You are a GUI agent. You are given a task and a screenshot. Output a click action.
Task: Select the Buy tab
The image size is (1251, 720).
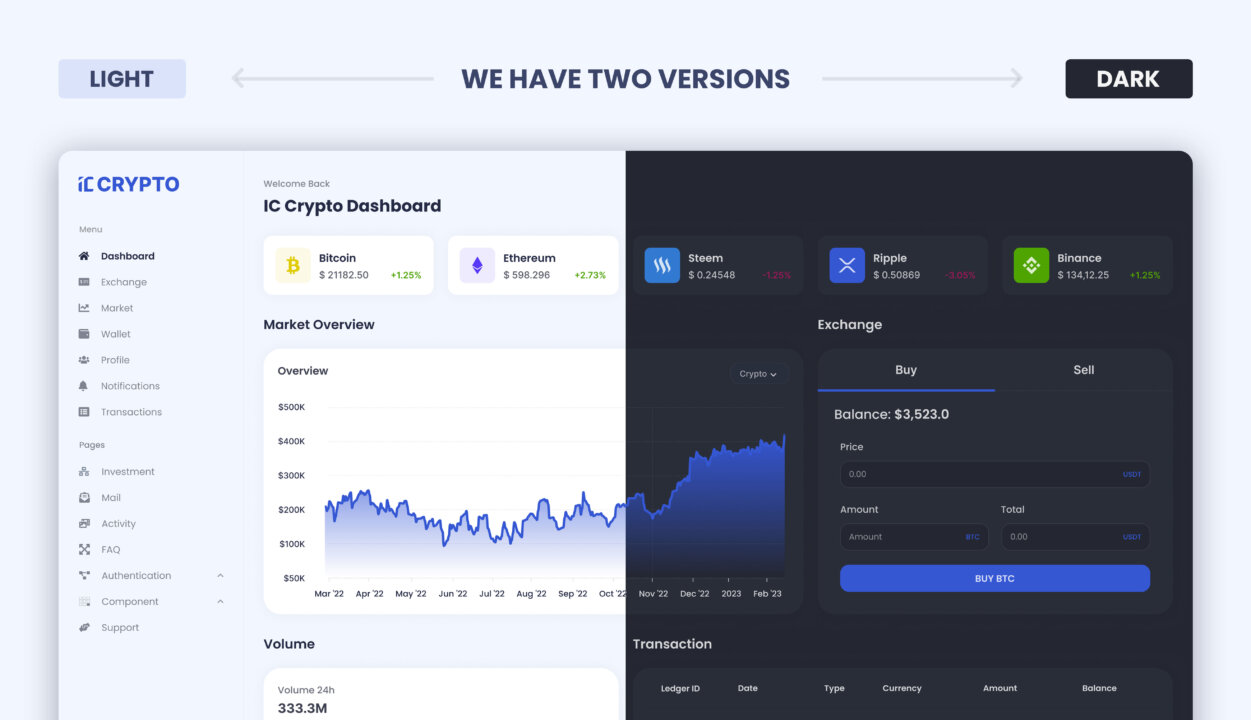coord(906,370)
